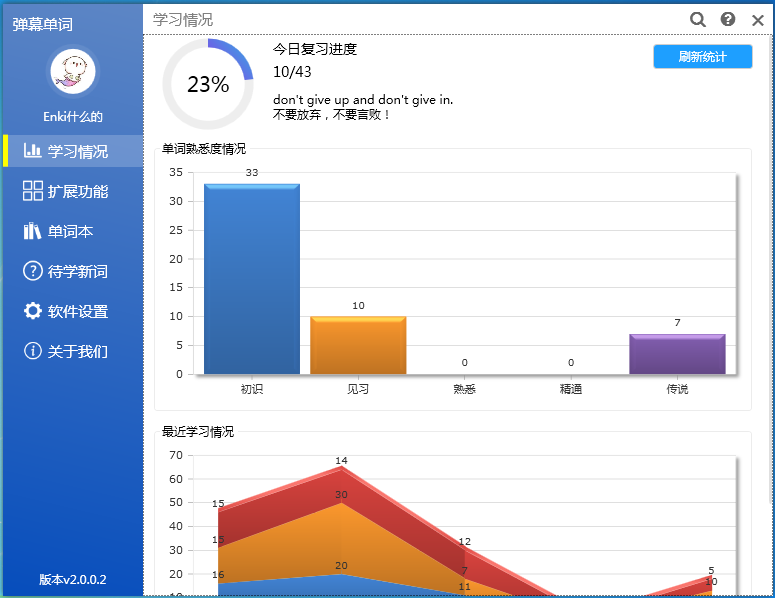Click the 版本v2.0.0.2 version label
The height and width of the screenshot is (598, 775).
(73, 580)
